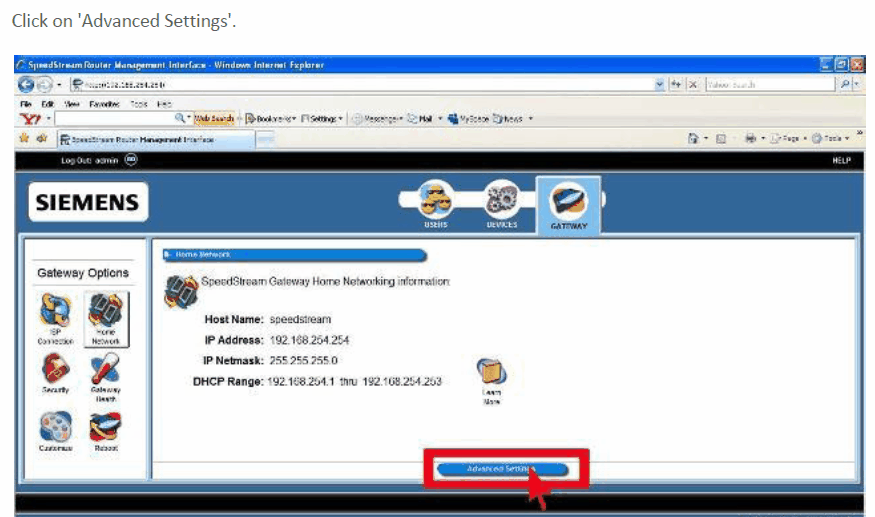875x517 pixels.
Task: Open recent pages dropdown beside Forward button
Action: click(x=59, y=85)
